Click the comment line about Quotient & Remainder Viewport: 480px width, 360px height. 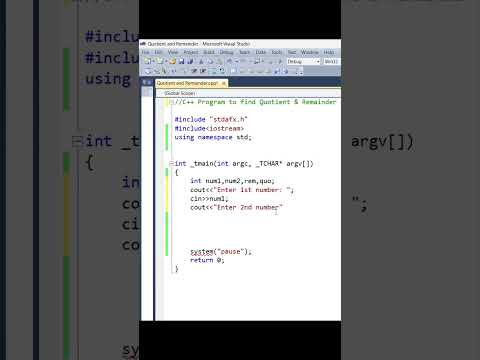pyautogui.click(x=255, y=102)
